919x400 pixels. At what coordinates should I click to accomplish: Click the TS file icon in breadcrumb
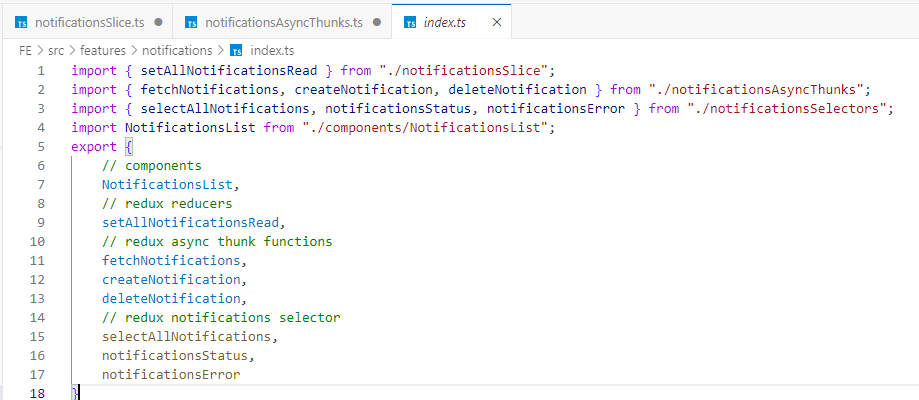(236, 50)
